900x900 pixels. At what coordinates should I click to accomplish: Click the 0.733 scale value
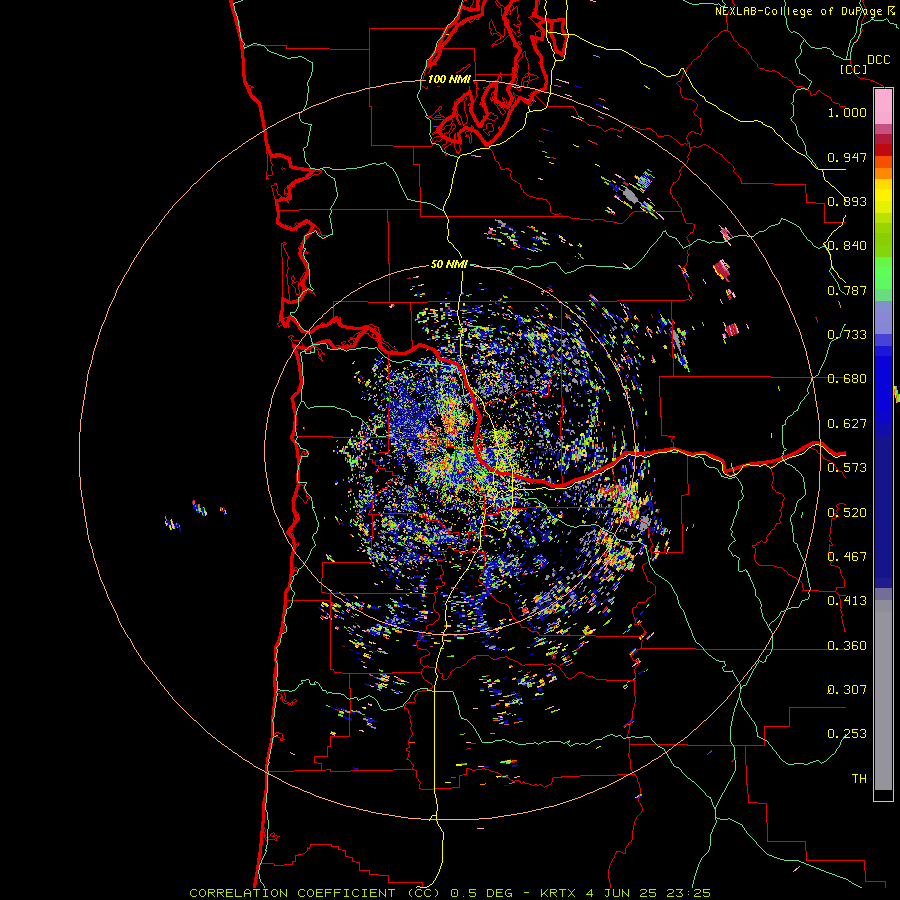click(847, 335)
